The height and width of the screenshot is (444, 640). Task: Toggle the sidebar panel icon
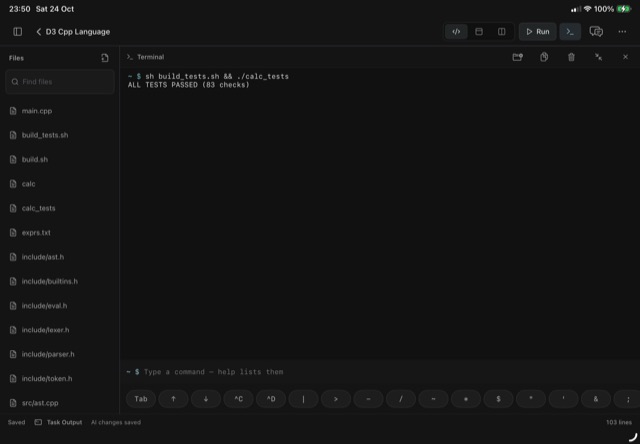click(18, 31)
